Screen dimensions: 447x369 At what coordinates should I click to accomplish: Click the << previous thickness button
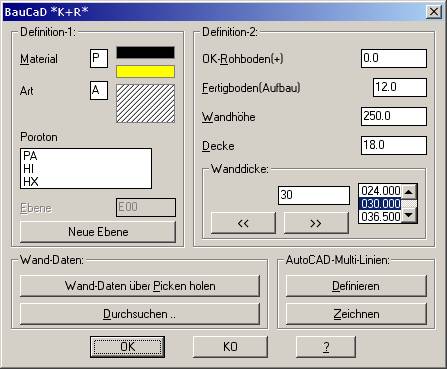[x=243, y=223]
